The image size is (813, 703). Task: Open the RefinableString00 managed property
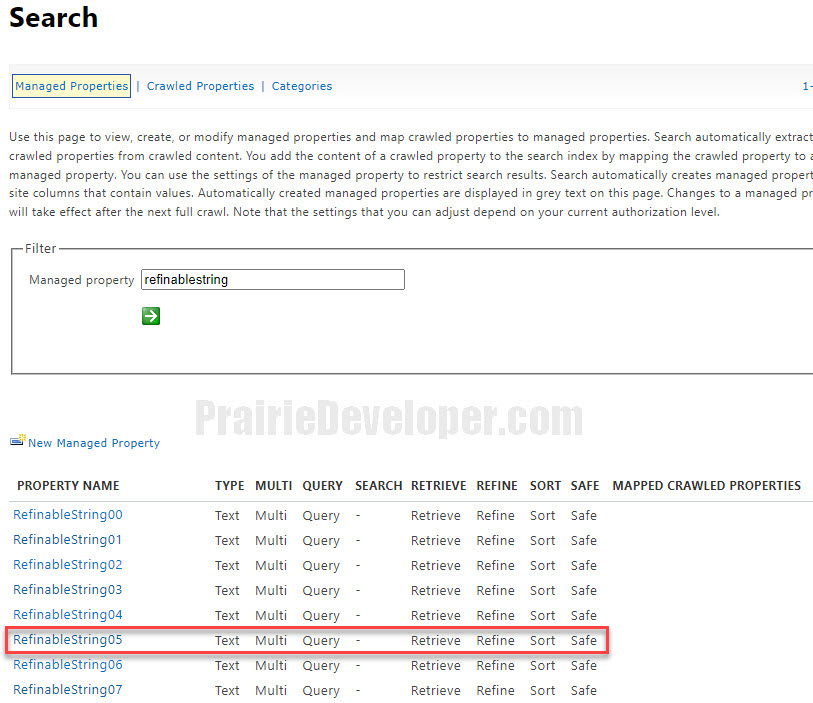click(67, 514)
